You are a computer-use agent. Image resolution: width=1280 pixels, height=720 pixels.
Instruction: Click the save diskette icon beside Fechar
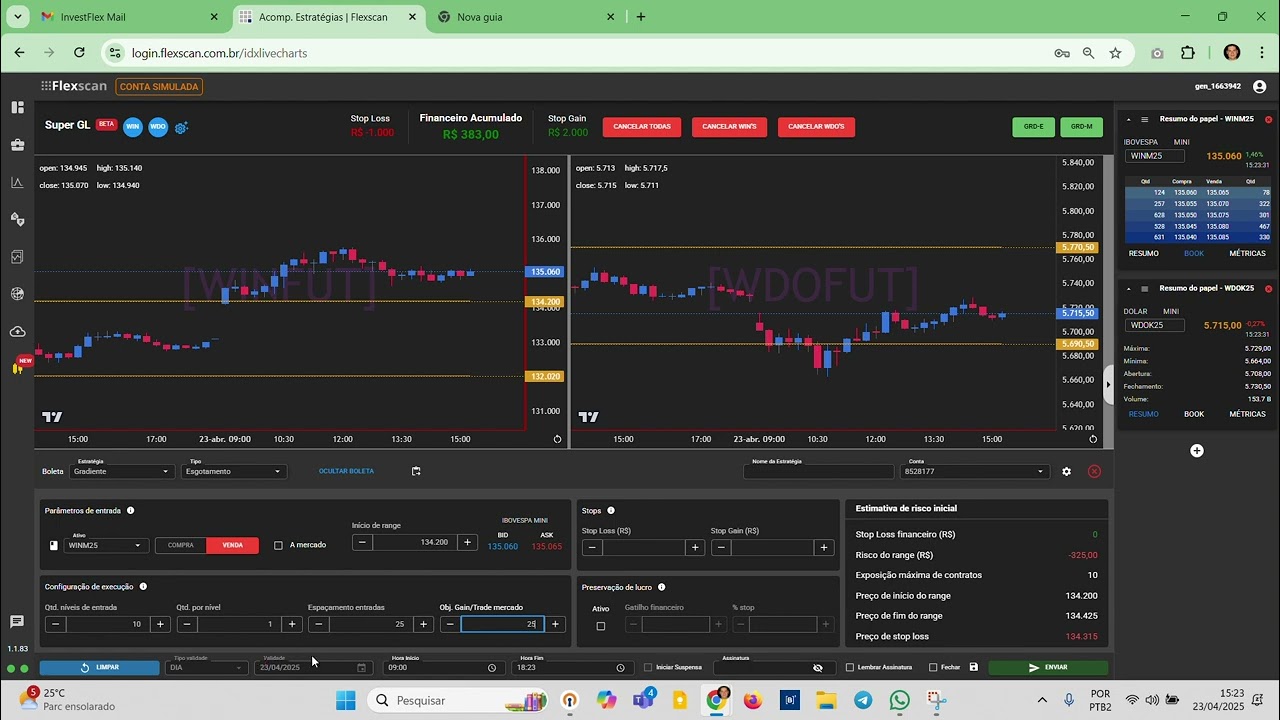click(974, 667)
